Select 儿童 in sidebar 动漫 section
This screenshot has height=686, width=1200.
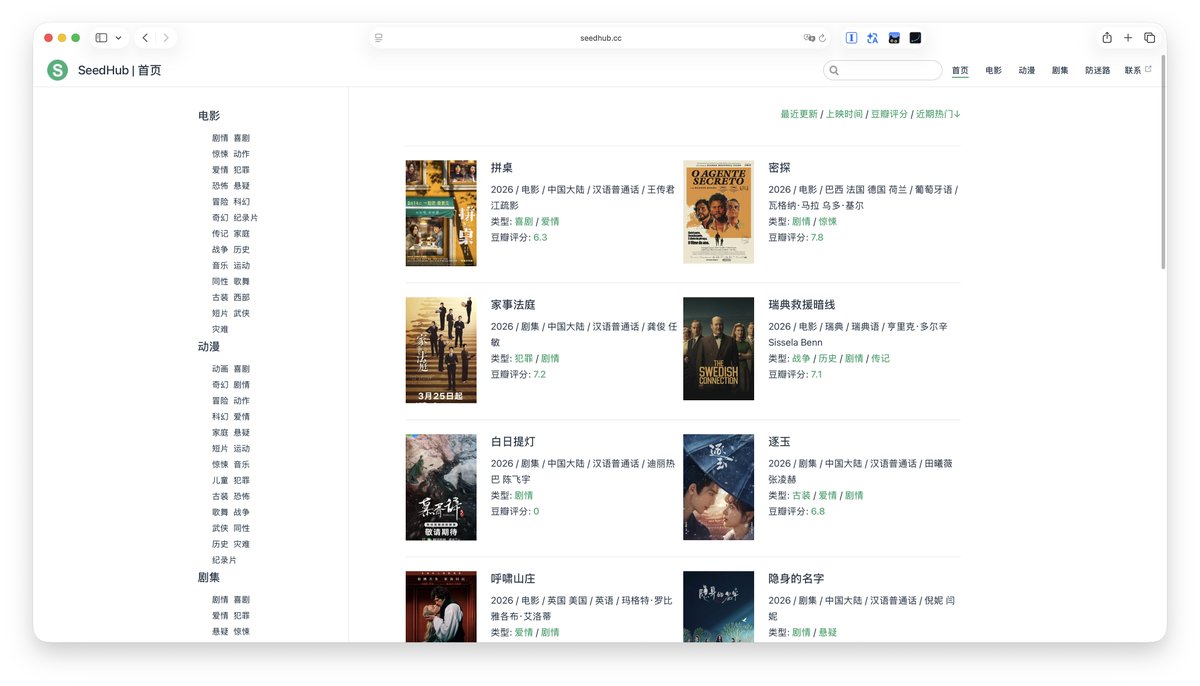[x=220, y=480]
